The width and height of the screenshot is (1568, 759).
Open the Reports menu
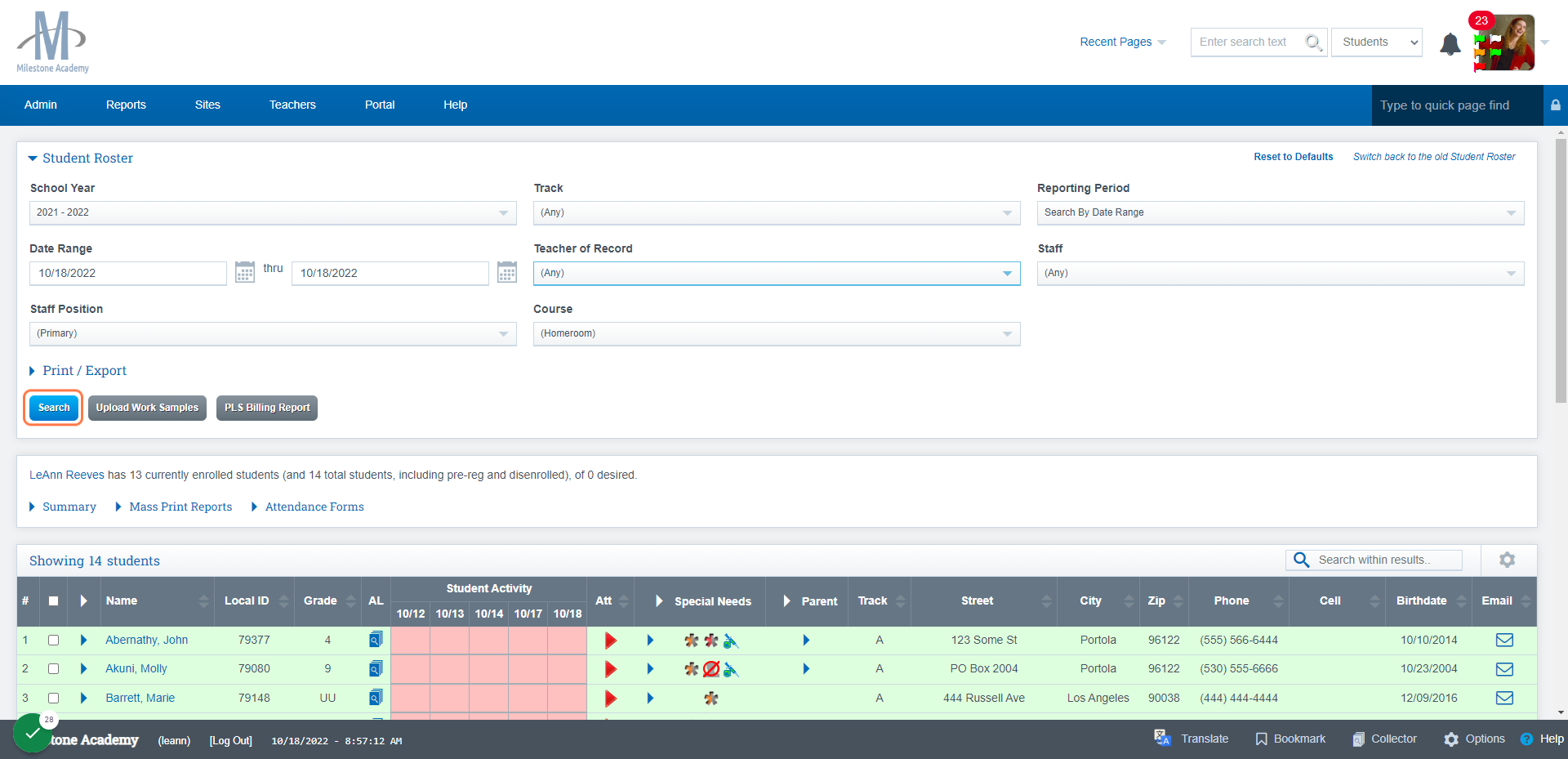pos(126,105)
